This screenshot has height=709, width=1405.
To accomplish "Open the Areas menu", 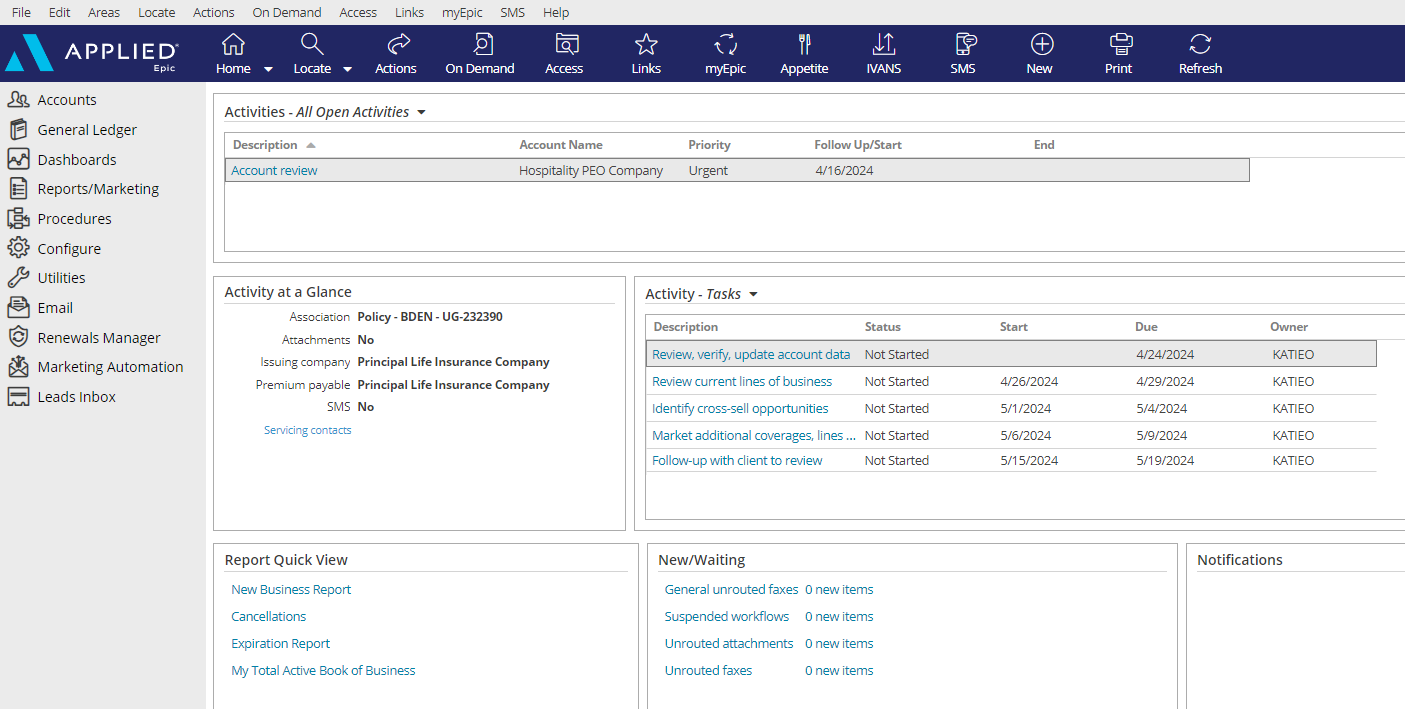I will click(x=104, y=12).
